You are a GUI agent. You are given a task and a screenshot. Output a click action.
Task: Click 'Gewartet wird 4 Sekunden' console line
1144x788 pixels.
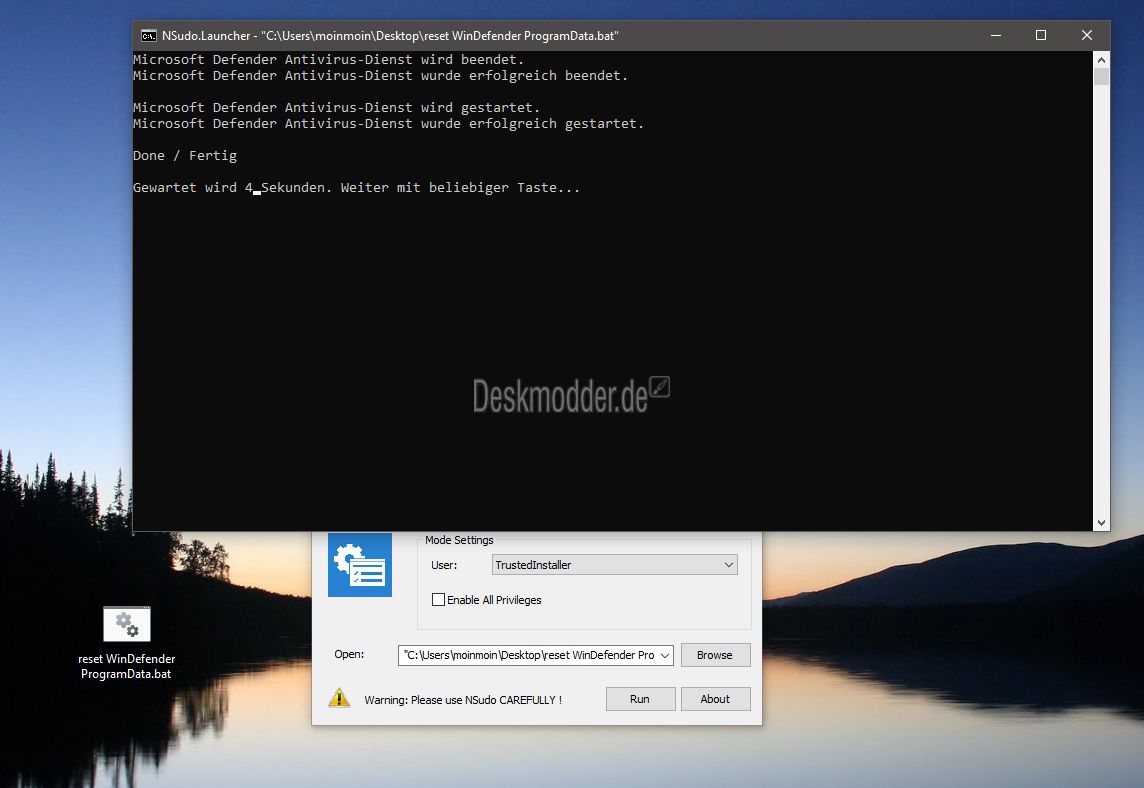[x=357, y=188]
